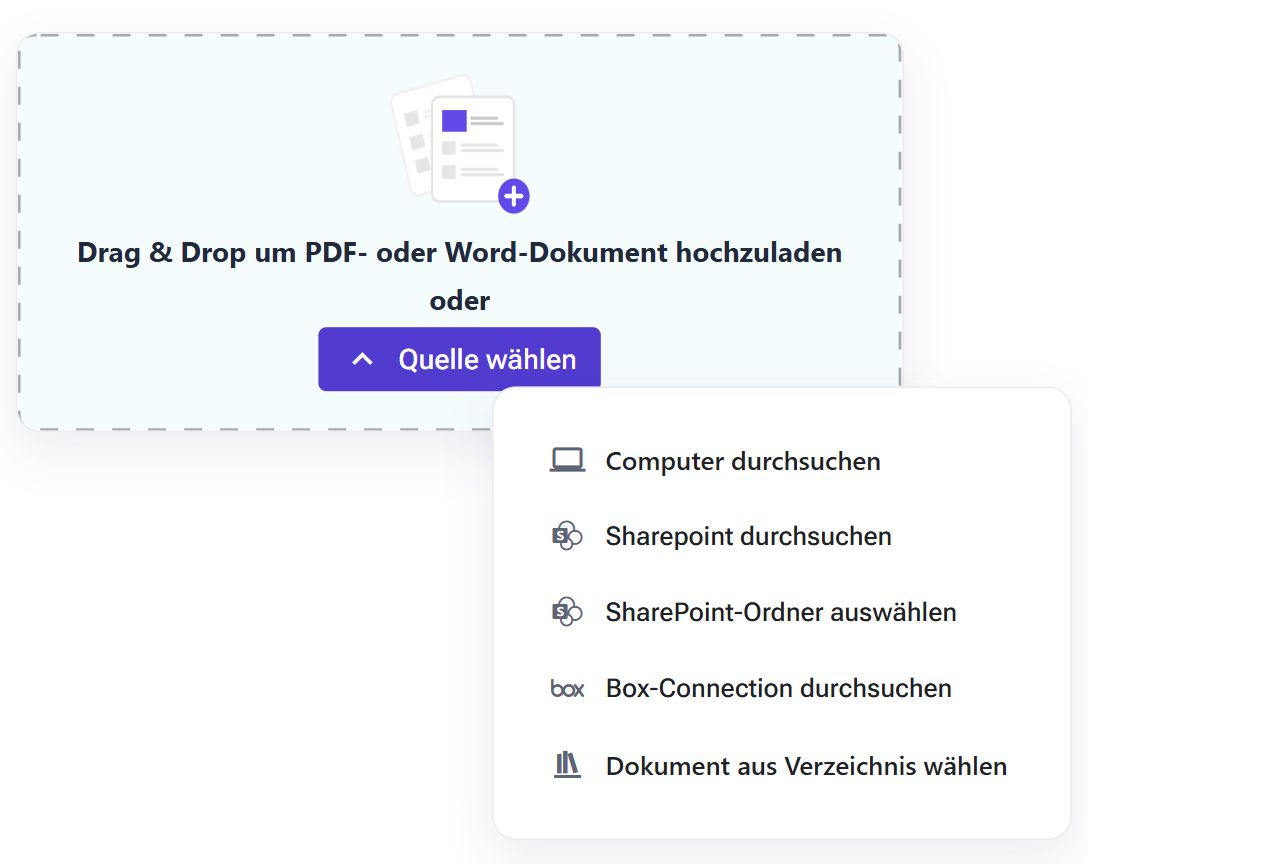This screenshot has width=1264, height=864.
Task: Click the library books icon beside Dokument aus Verzeichnis
Action: (567, 765)
